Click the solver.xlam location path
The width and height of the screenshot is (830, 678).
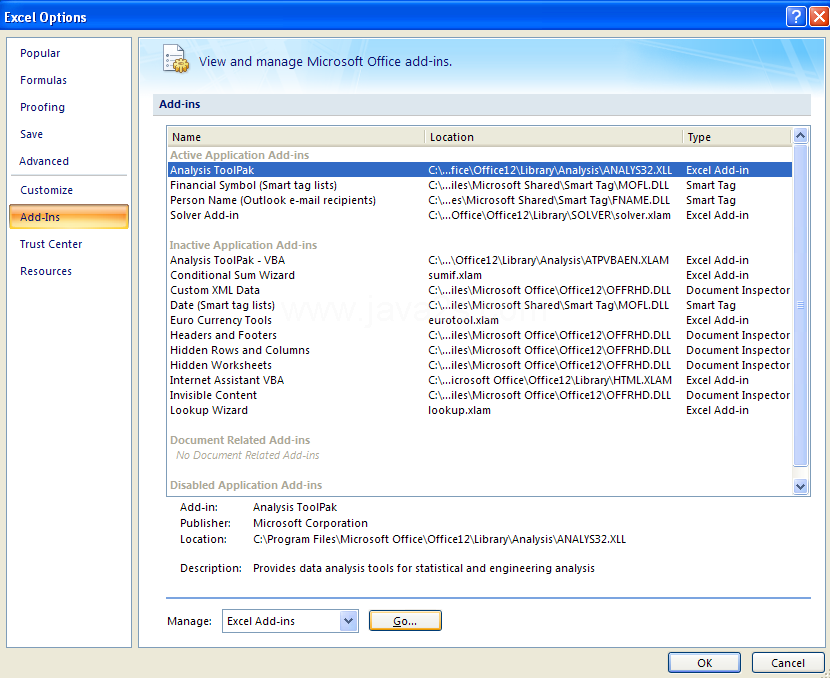[x=549, y=215]
